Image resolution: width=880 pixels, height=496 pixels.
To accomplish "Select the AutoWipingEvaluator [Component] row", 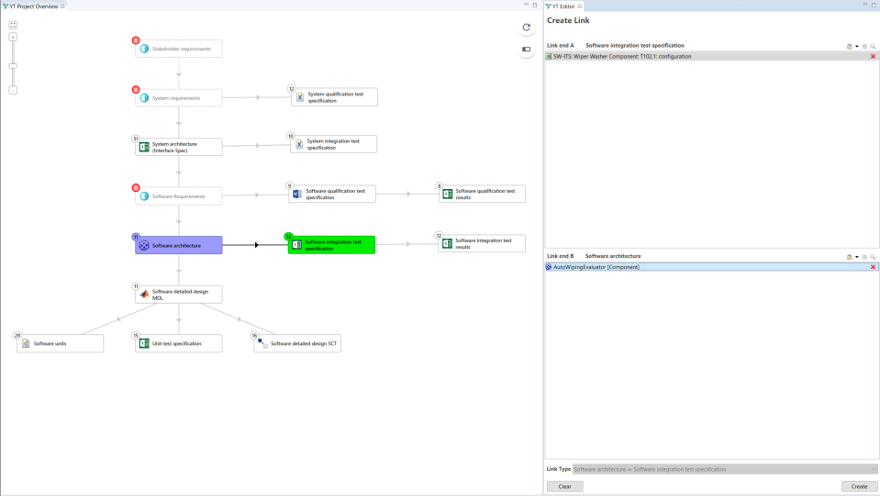I will [711, 267].
